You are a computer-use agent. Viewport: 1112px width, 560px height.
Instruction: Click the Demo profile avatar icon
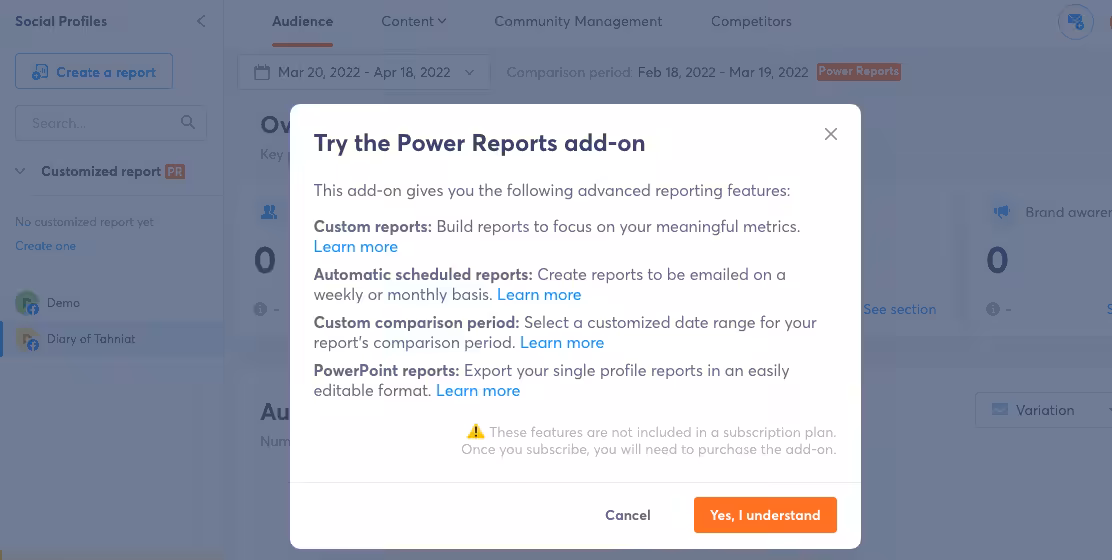click(27, 303)
